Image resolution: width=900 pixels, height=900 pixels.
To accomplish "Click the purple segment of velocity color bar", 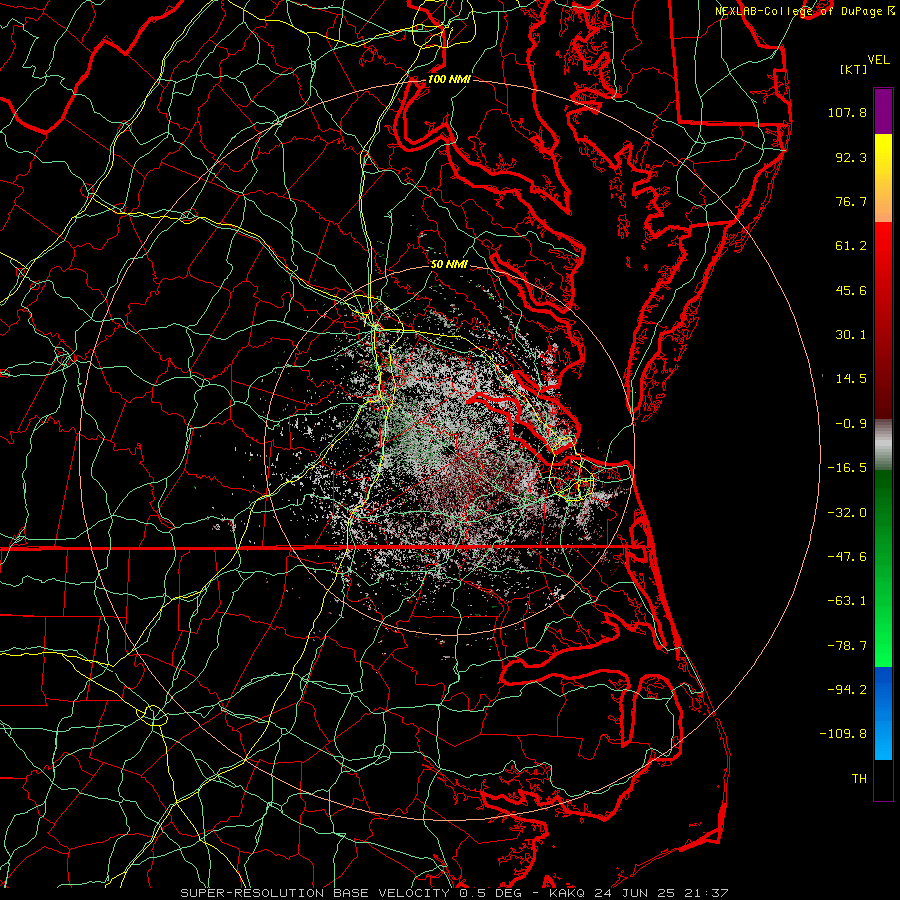I will click(883, 111).
